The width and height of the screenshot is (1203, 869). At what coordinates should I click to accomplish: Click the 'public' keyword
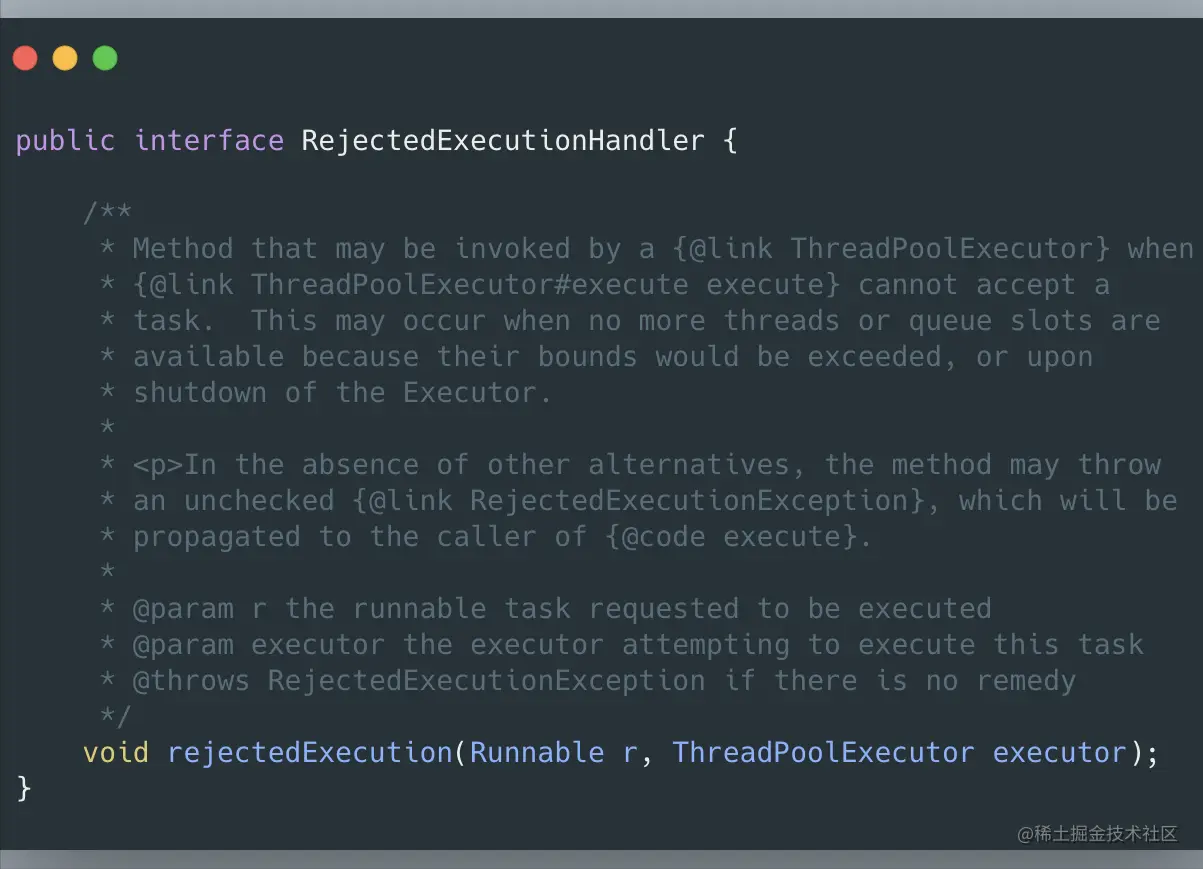pyautogui.click(x=65, y=141)
